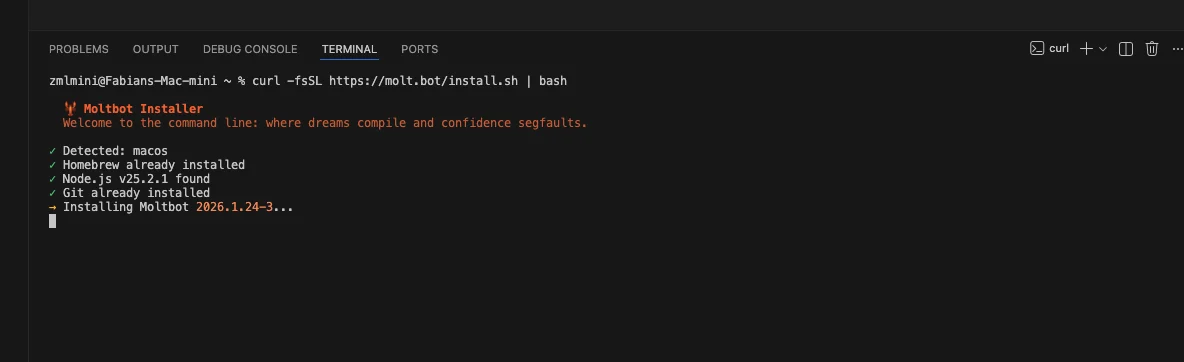Switch to the OUTPUT tab
The height and width of the screenshot is (362, 1184).
[x=156, y=49]
